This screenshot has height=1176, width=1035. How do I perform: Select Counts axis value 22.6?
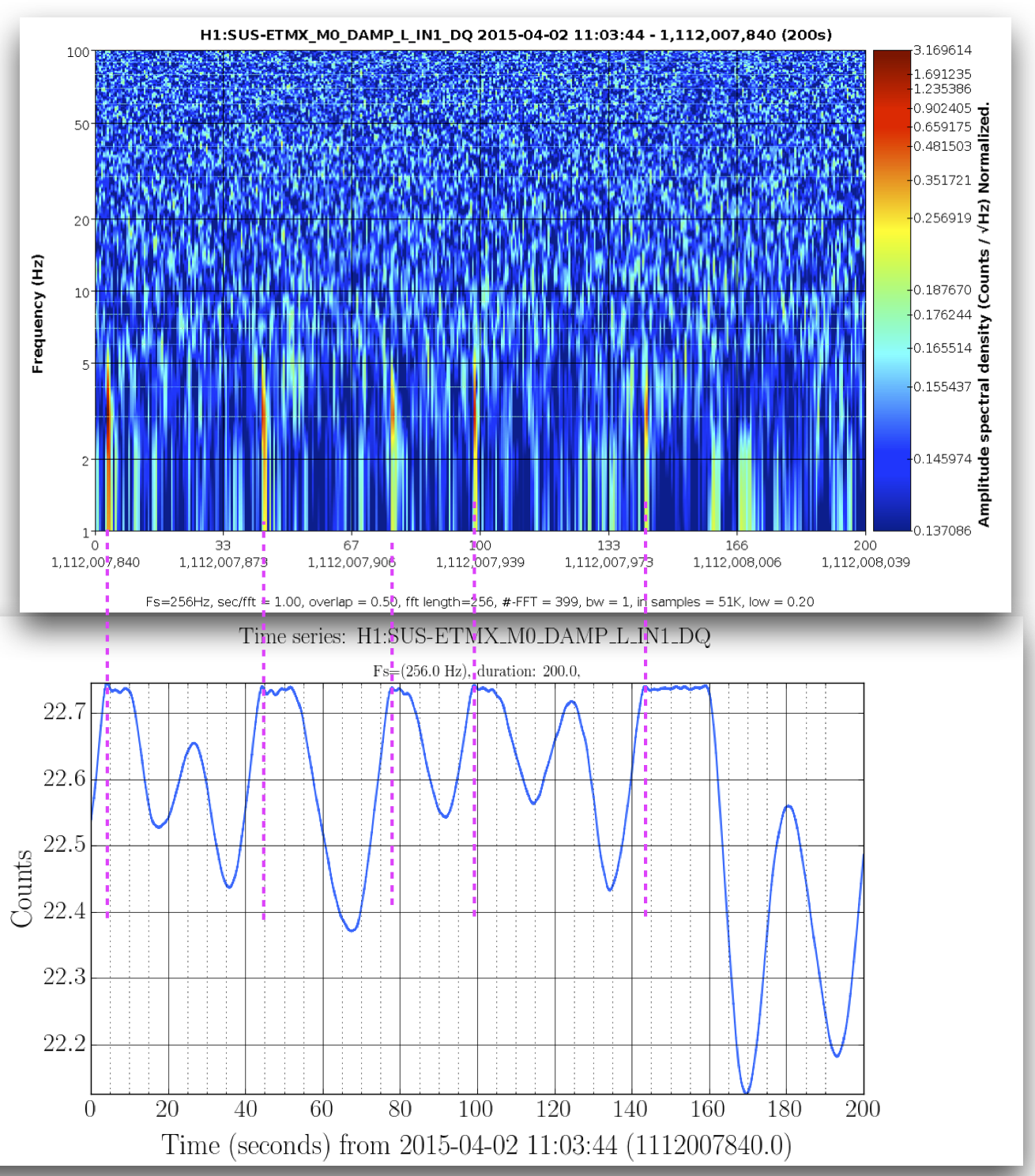(64, 778)
